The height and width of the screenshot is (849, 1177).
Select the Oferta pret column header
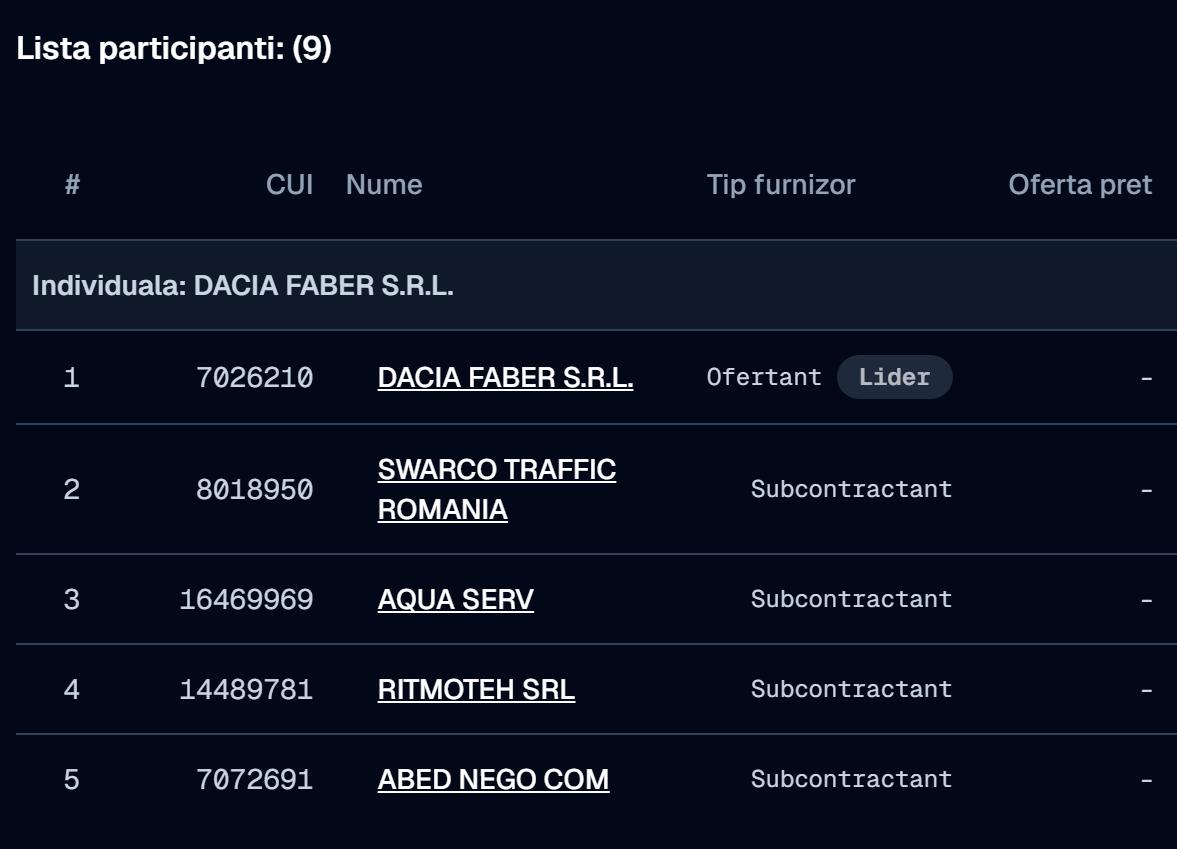(1079, 185)
